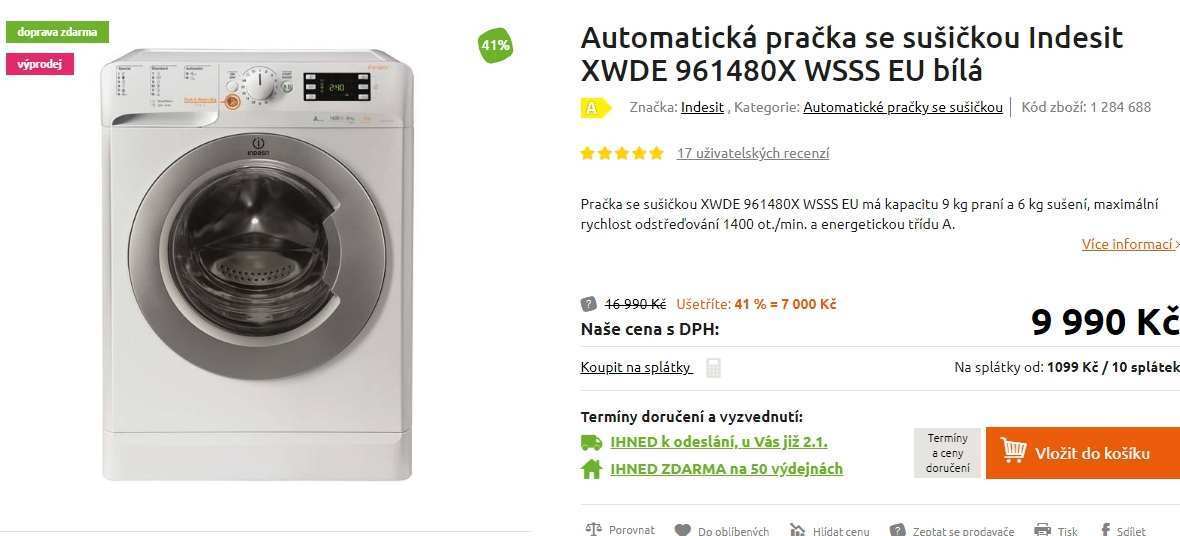The image size is (1180, 536).
Task: Open the Indesit brand link
Action: [x=702, y=107]
